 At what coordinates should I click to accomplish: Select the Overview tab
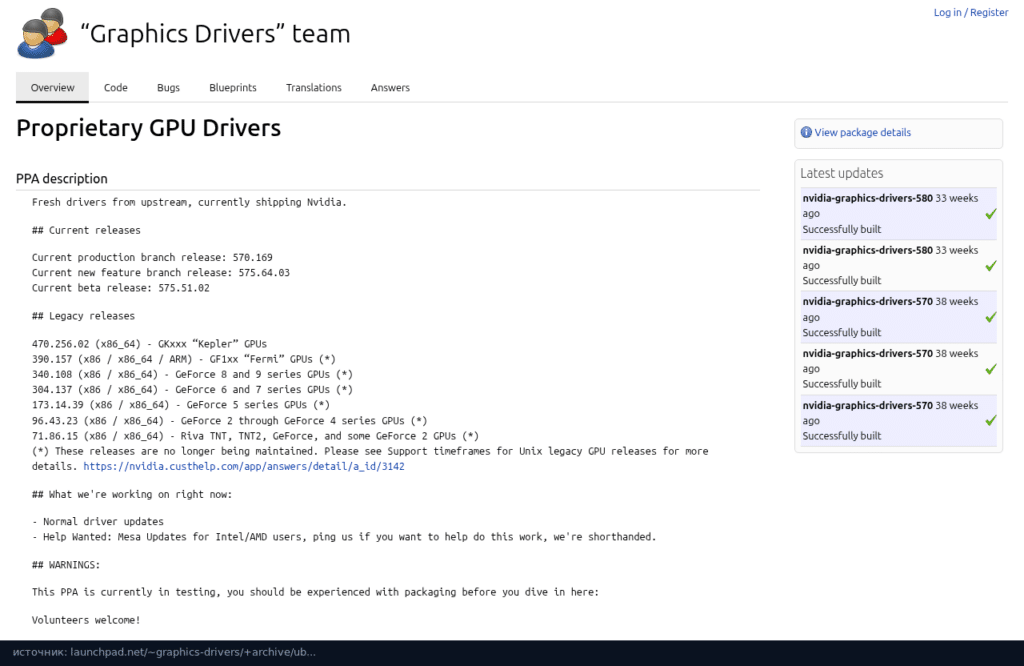[52, 87]
